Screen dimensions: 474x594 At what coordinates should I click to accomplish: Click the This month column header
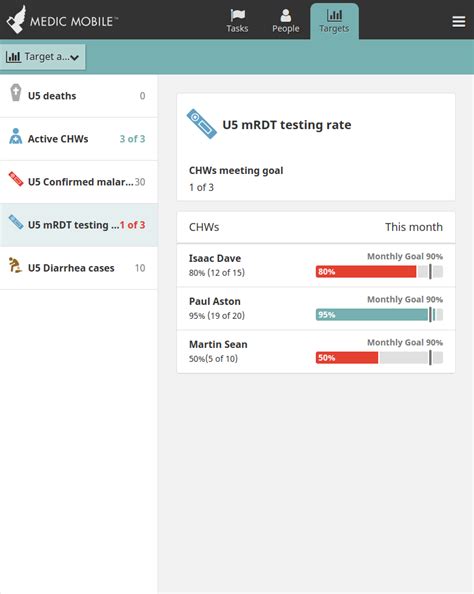point(414,227)
